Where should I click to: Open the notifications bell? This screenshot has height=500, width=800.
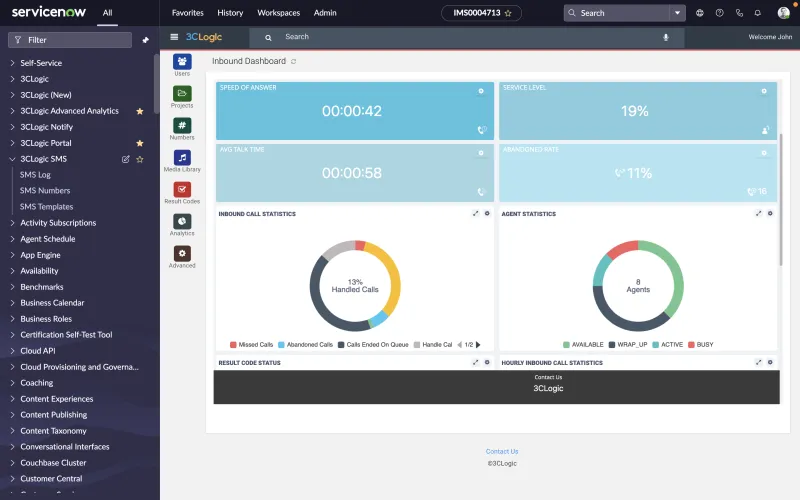[758, 13]
